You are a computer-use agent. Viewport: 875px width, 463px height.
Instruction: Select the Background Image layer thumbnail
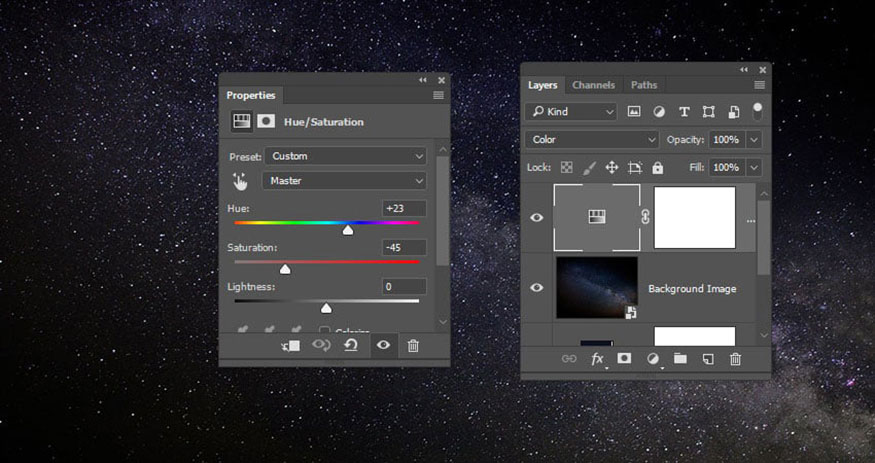point(597,287)
